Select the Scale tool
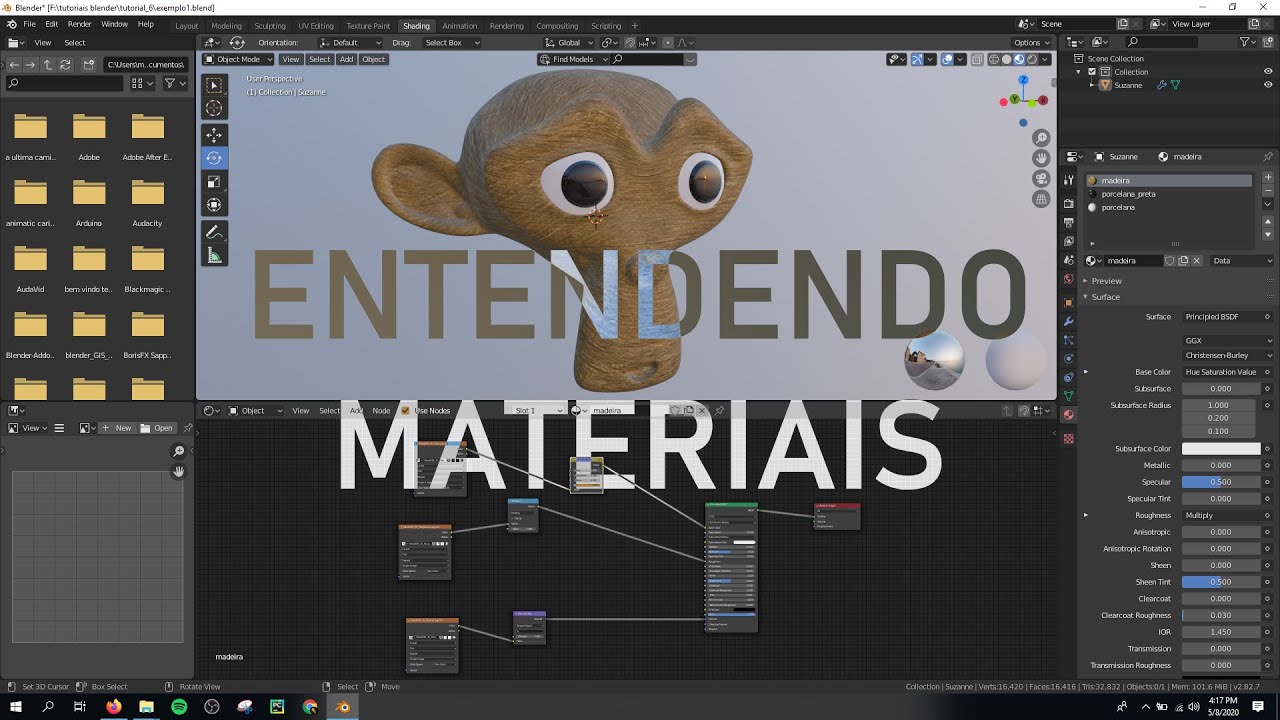 pos(214,181)
